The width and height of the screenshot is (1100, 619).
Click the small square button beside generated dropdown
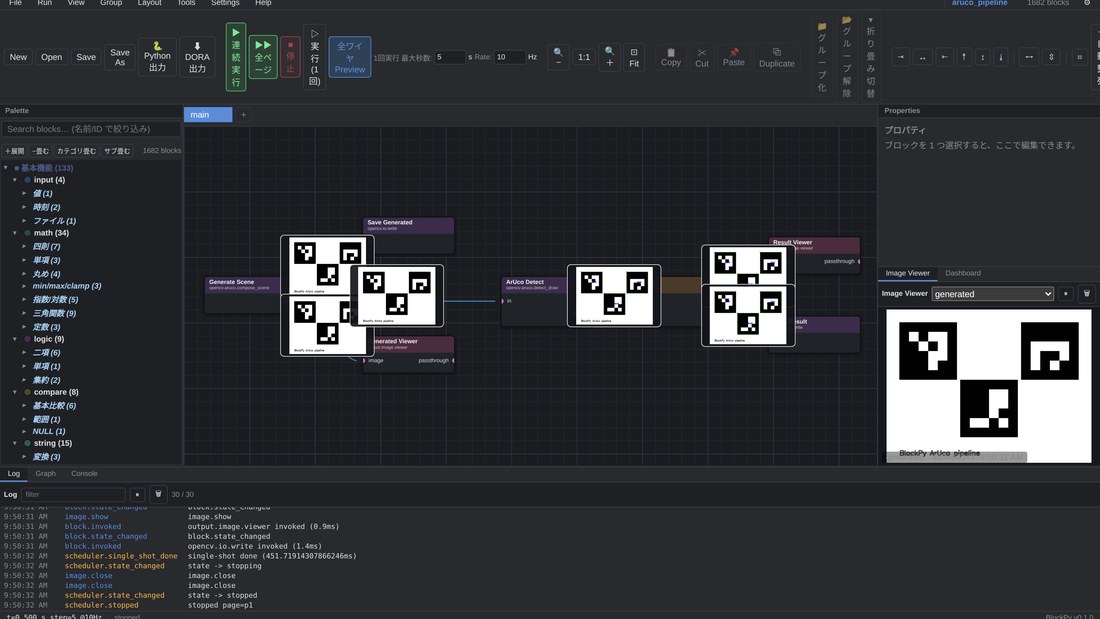1066,293
